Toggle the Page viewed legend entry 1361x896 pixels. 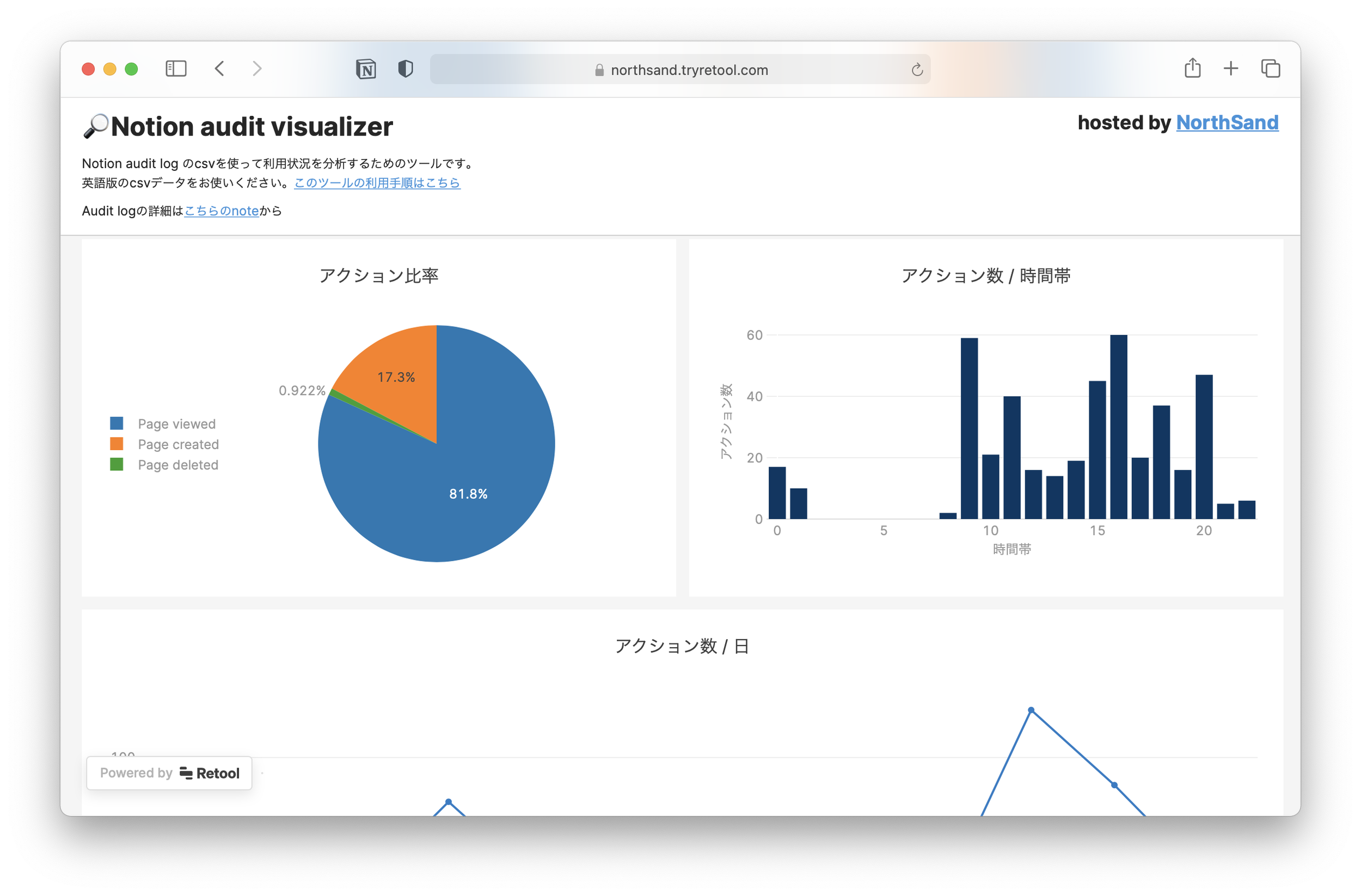(x=165, y=423)
